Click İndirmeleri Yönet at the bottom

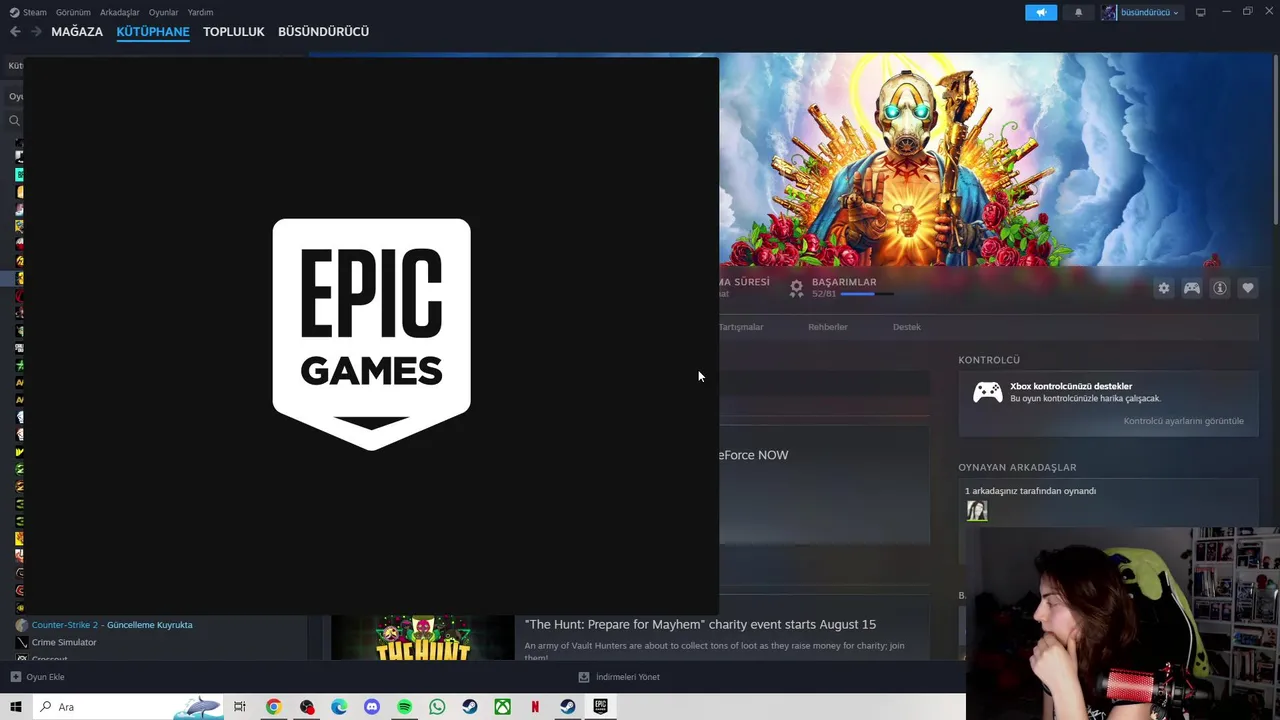(619, 677)
